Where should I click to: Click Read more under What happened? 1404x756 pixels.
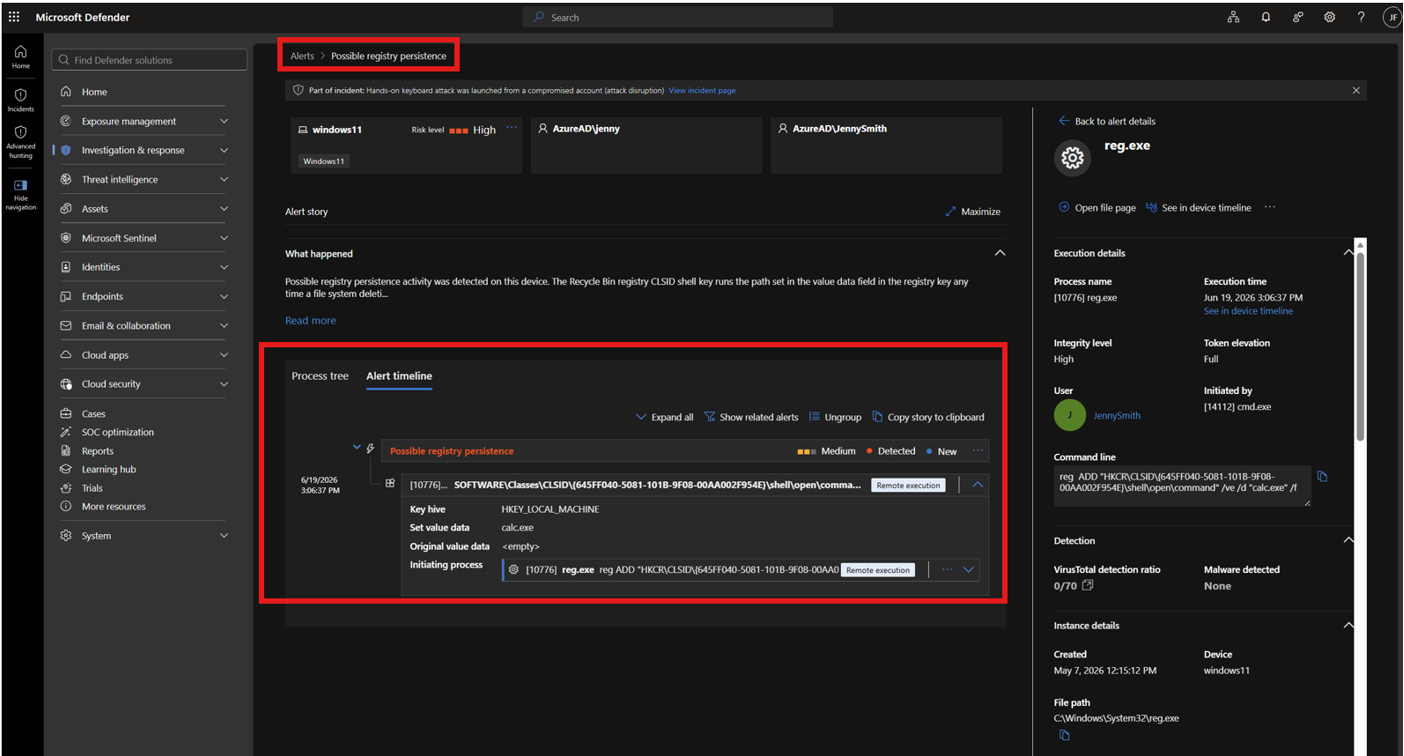tap(310, 321)
